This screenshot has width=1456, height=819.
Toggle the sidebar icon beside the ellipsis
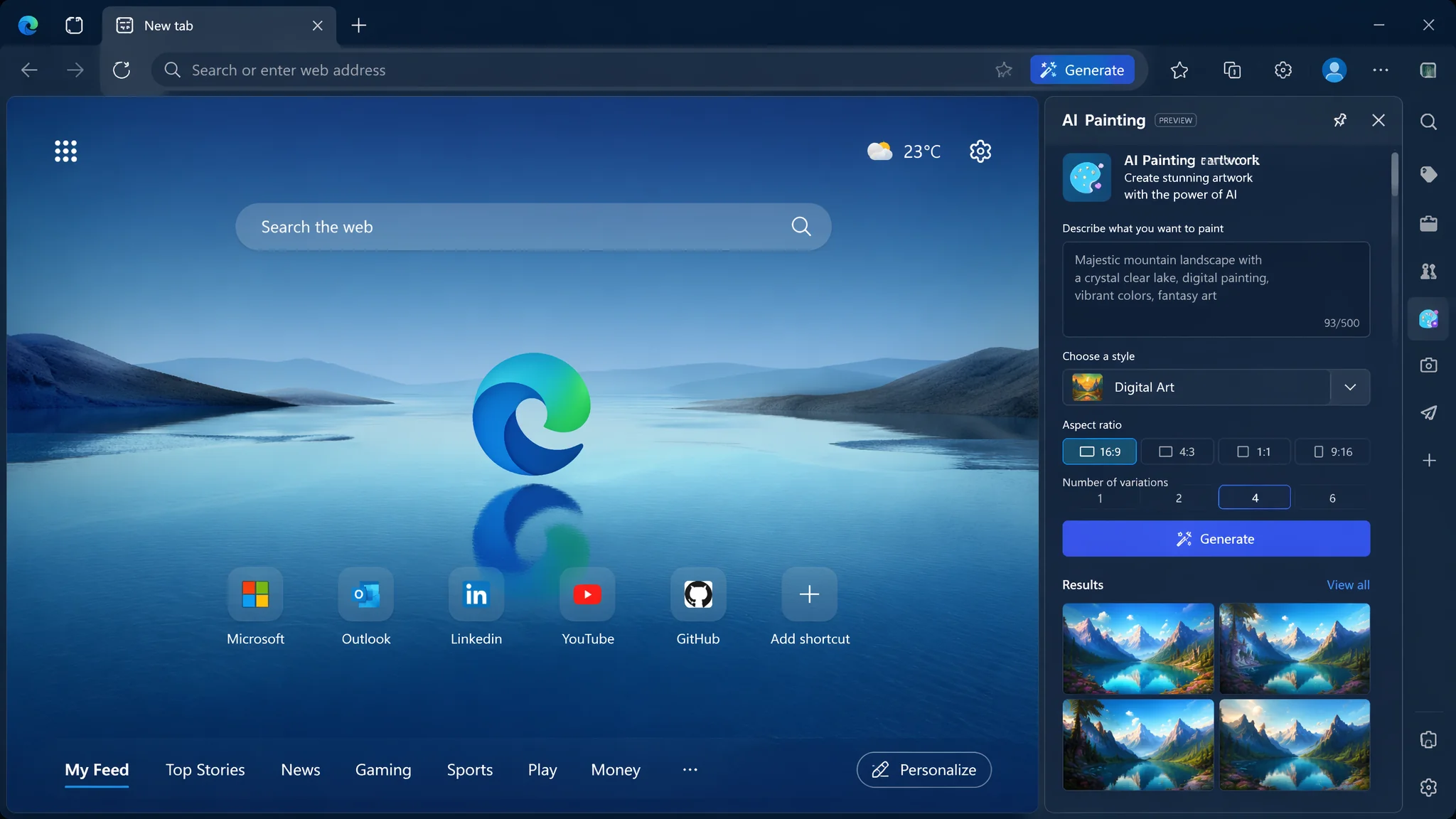coord(1428,70)
